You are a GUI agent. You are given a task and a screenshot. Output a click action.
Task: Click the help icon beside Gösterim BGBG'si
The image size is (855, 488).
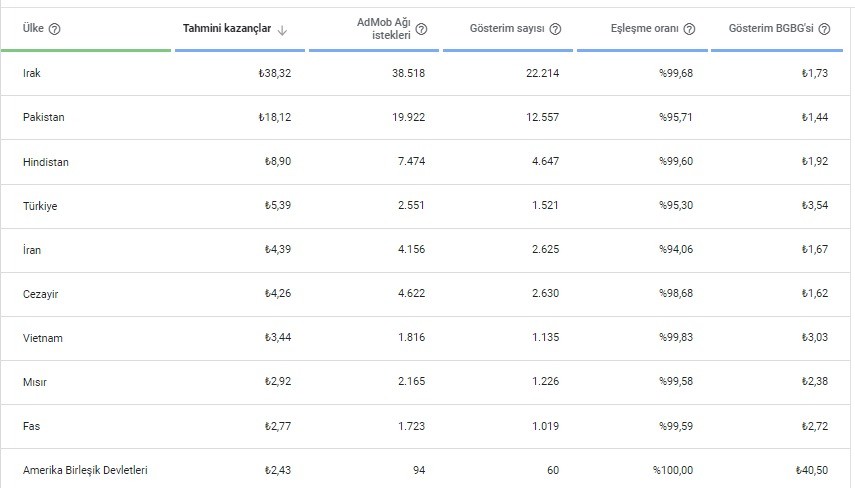824,29
